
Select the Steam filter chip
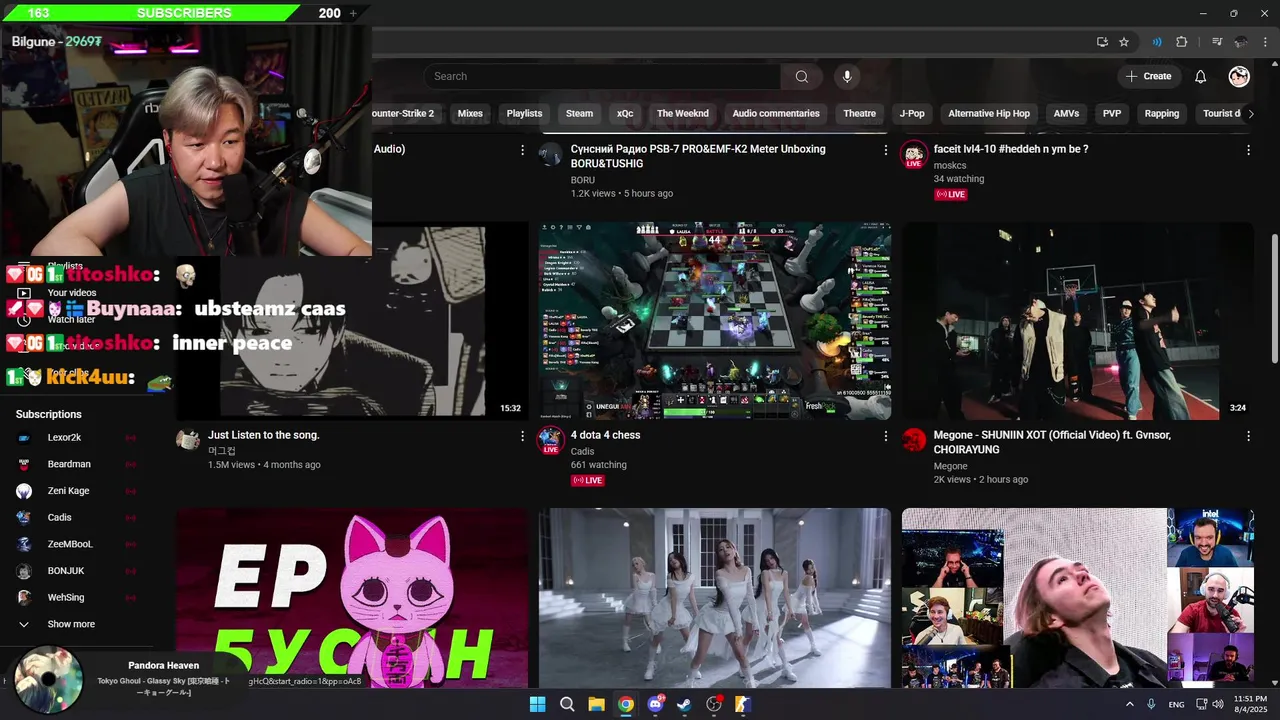579,114
